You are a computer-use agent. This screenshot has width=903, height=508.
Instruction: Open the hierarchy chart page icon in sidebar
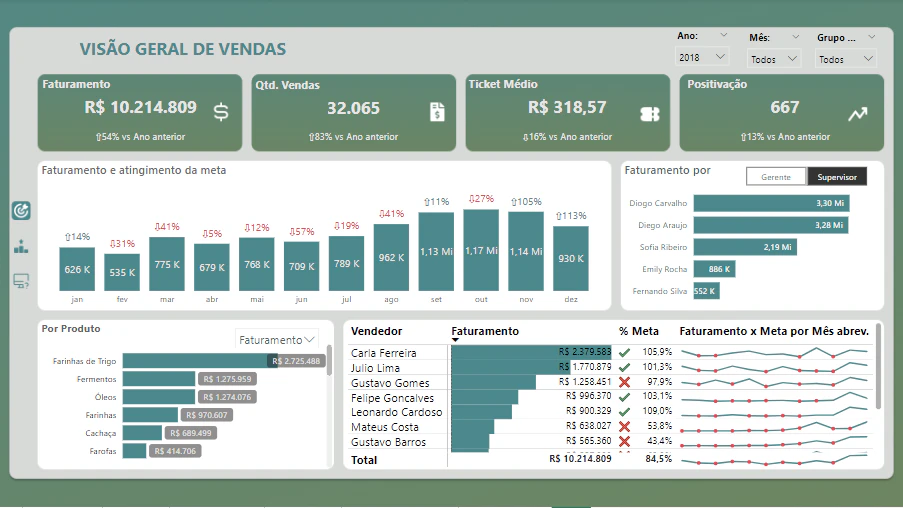coord(21,247)
